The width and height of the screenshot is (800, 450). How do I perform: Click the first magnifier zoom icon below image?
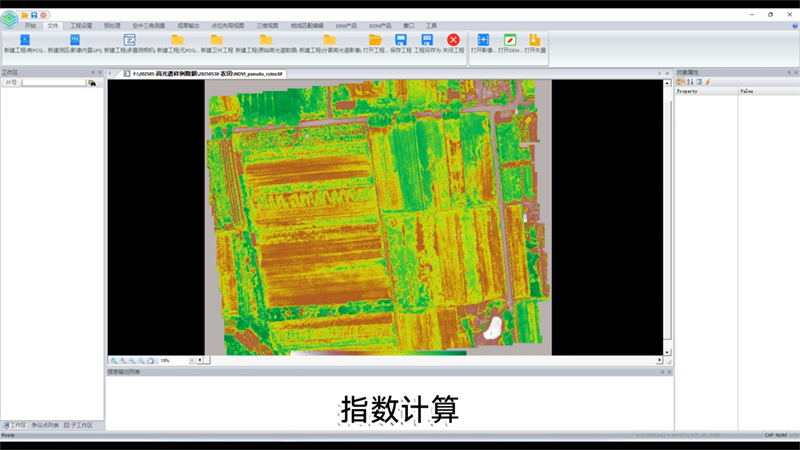[x=114, y=361]
